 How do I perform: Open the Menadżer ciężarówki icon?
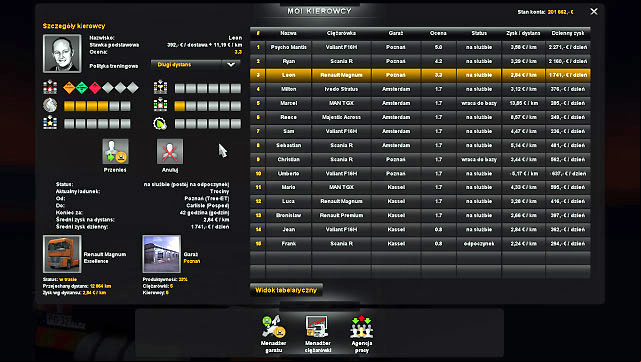click(x=317, y=327)
